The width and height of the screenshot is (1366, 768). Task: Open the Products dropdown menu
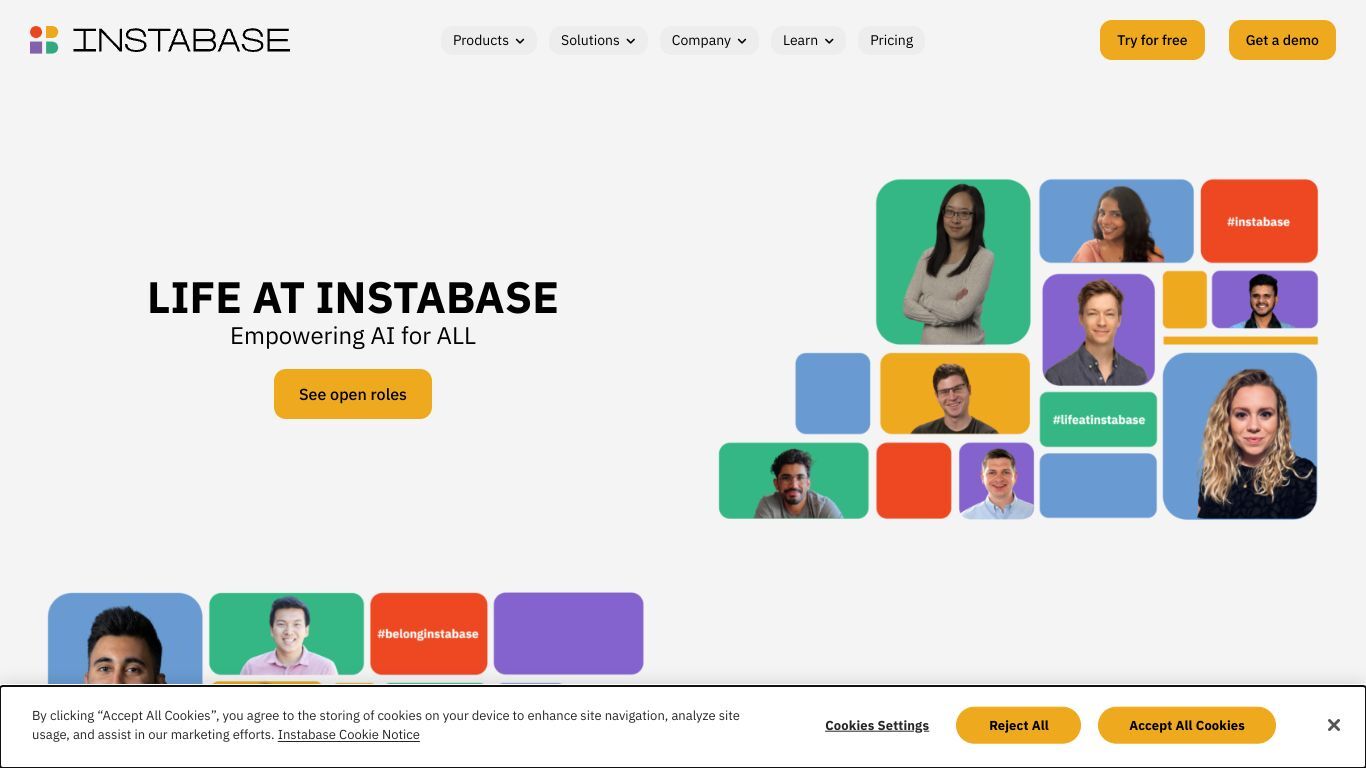pos(489,40)
